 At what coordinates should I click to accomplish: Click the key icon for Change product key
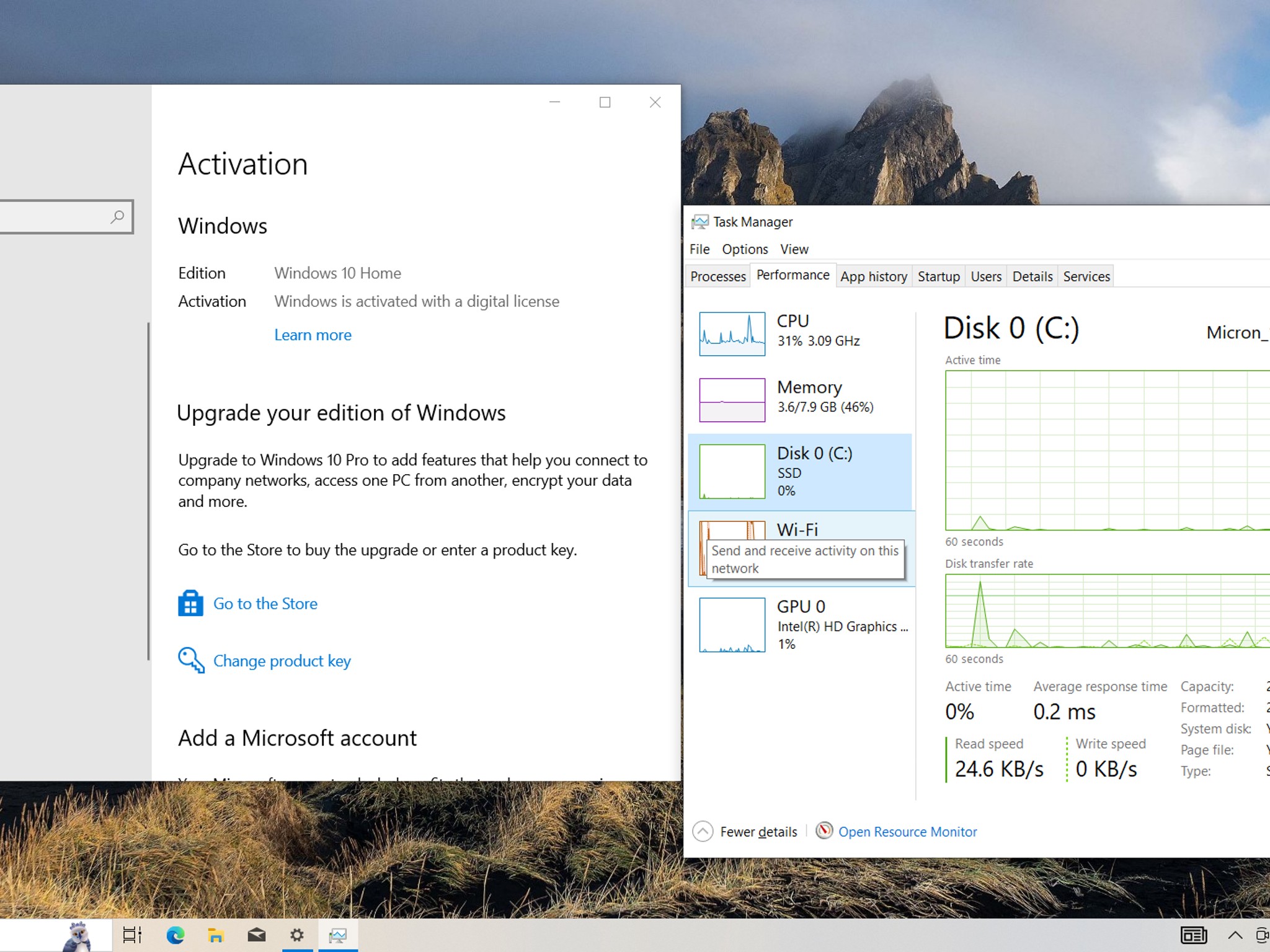191,660
